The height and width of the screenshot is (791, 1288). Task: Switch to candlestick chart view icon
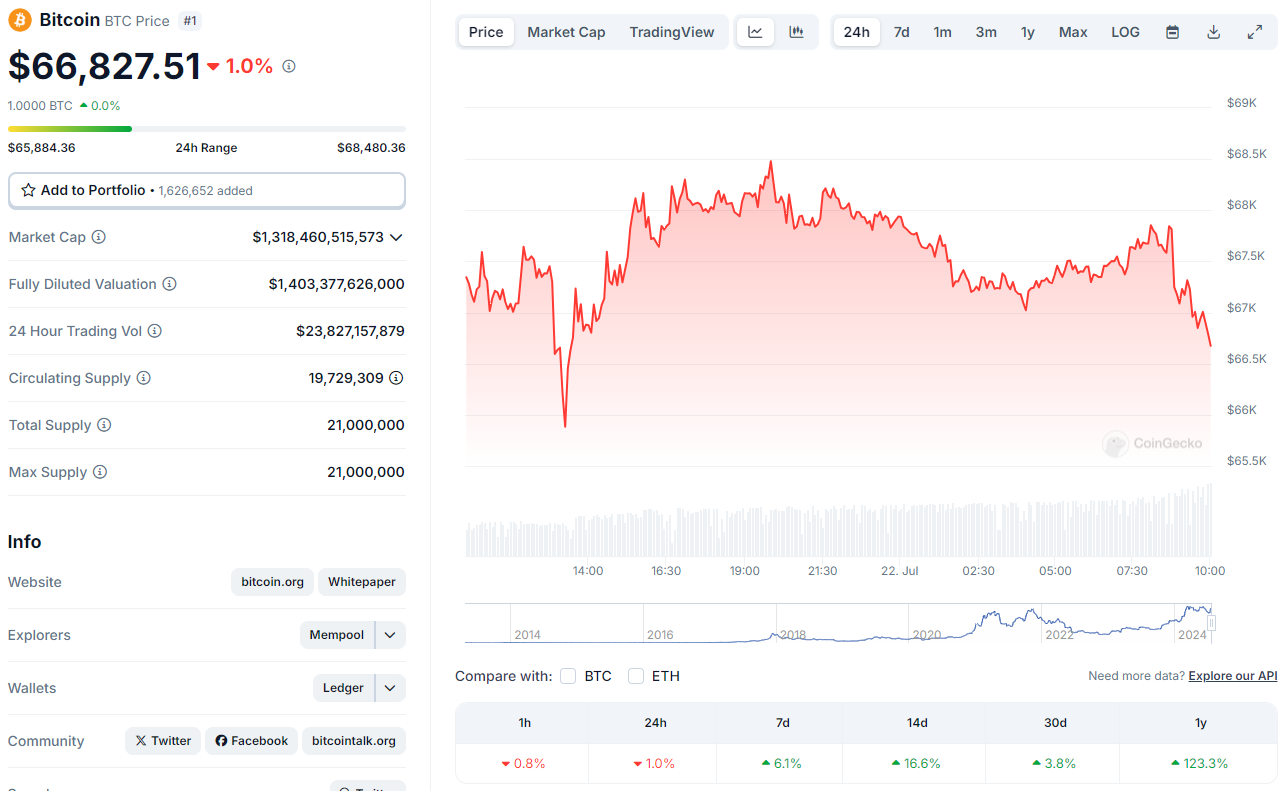pyautogui.click(x=796, y=32)
